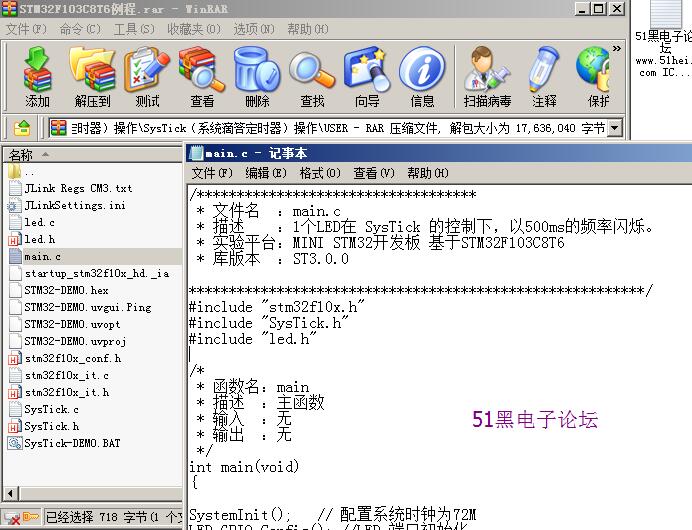The width and height of the screenshot is (692, 530).
Task: Open Notepad 编辑(E) menu
Action: [266, 173]
